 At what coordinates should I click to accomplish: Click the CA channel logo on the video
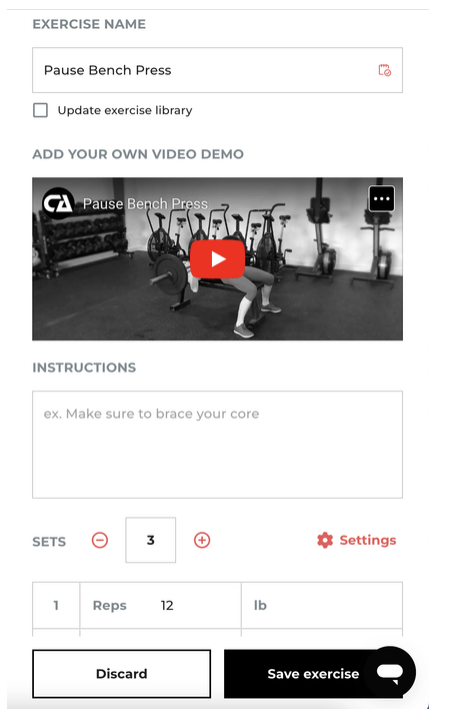[58, 203]
